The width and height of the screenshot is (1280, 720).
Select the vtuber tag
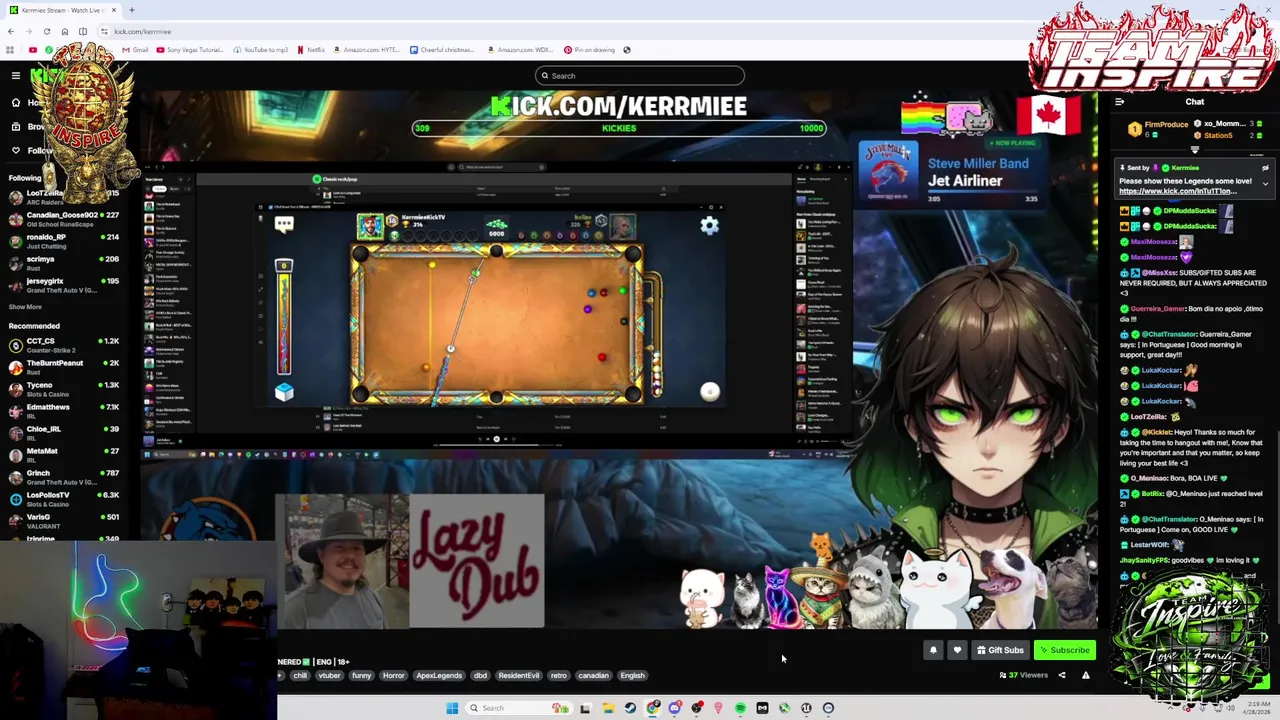click(x=329, y=676)
